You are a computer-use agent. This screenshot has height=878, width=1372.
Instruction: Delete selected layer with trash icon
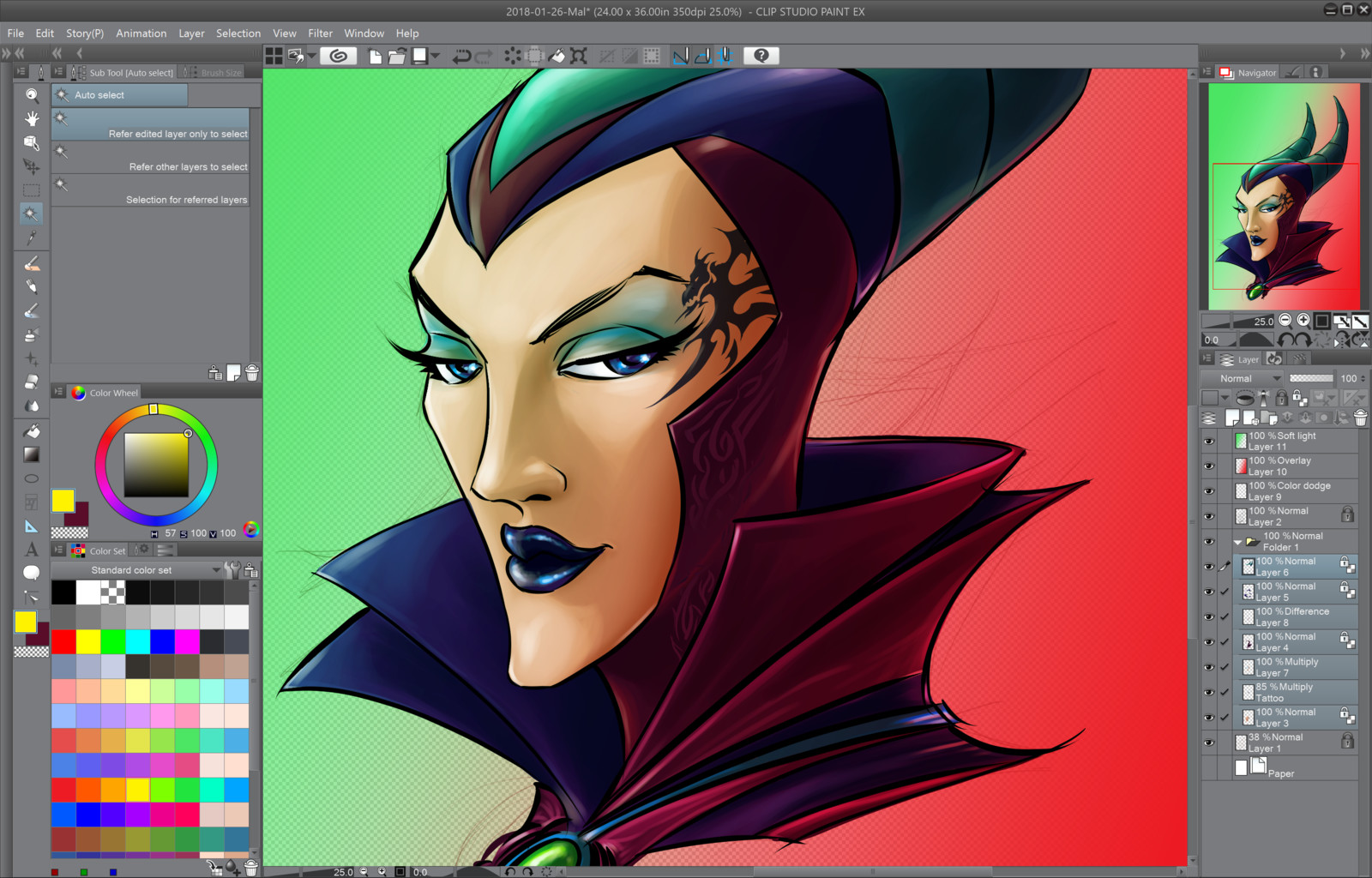pos(1360,418)
